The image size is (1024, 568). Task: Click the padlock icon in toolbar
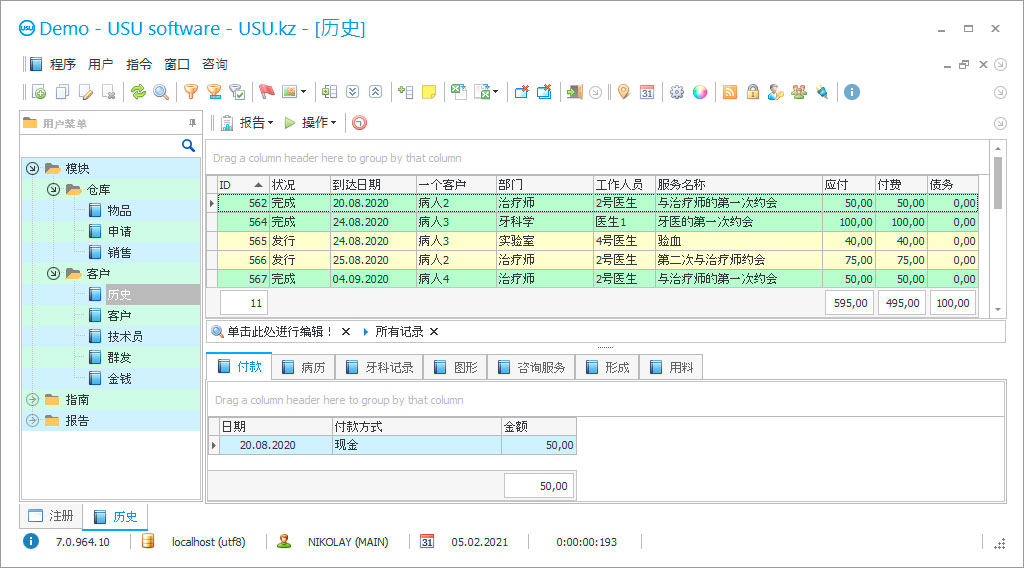(753, 92)
